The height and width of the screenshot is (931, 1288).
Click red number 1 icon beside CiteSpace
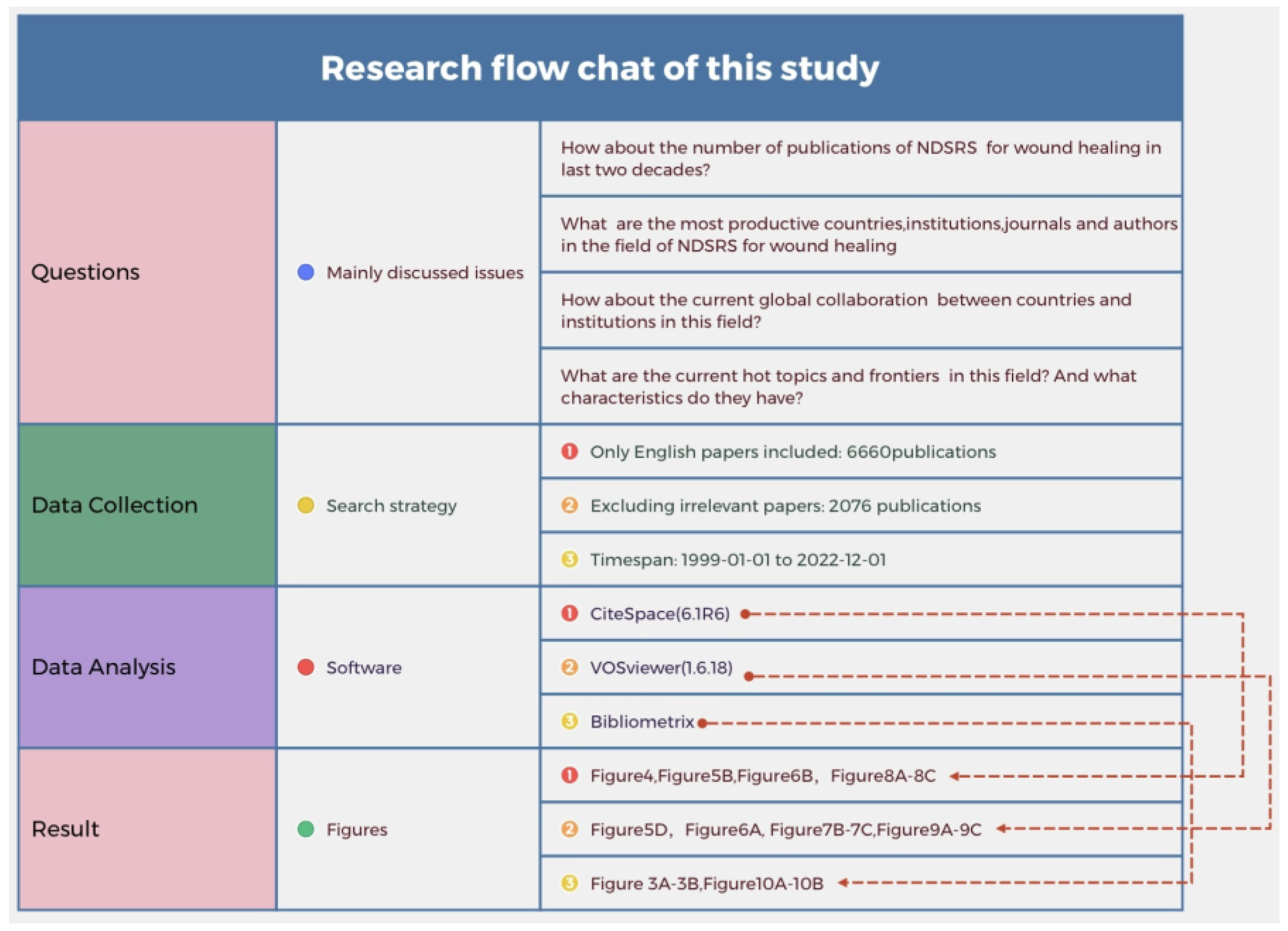[569, 614]
